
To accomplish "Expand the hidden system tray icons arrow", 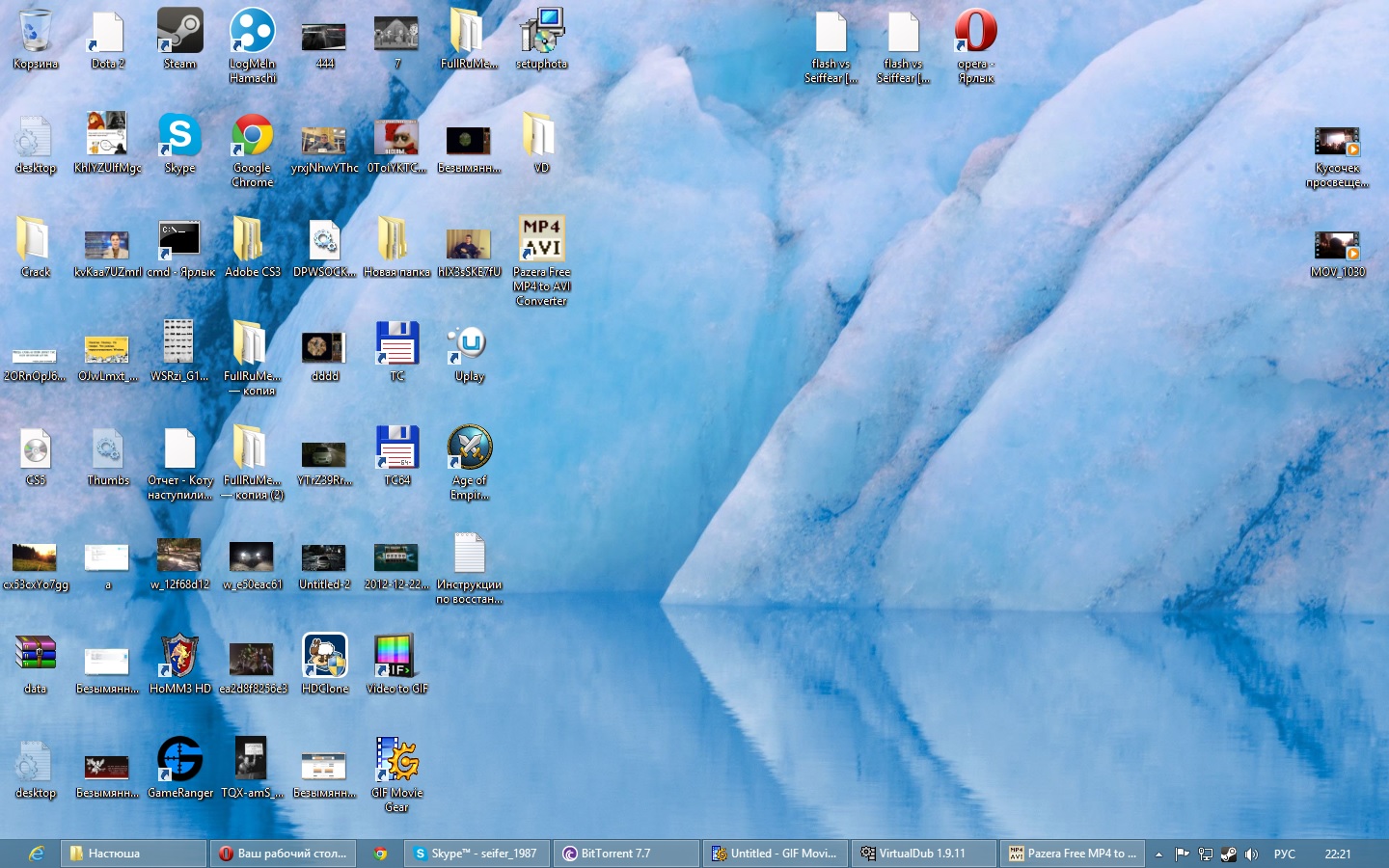I will point(1158,854).
